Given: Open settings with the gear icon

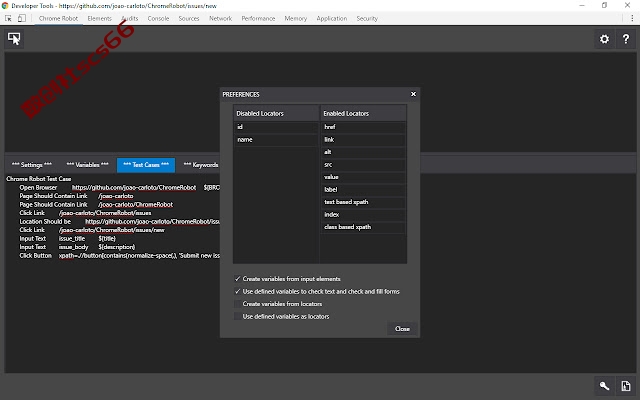Looking at the screenshot, I should pos(604,39).
